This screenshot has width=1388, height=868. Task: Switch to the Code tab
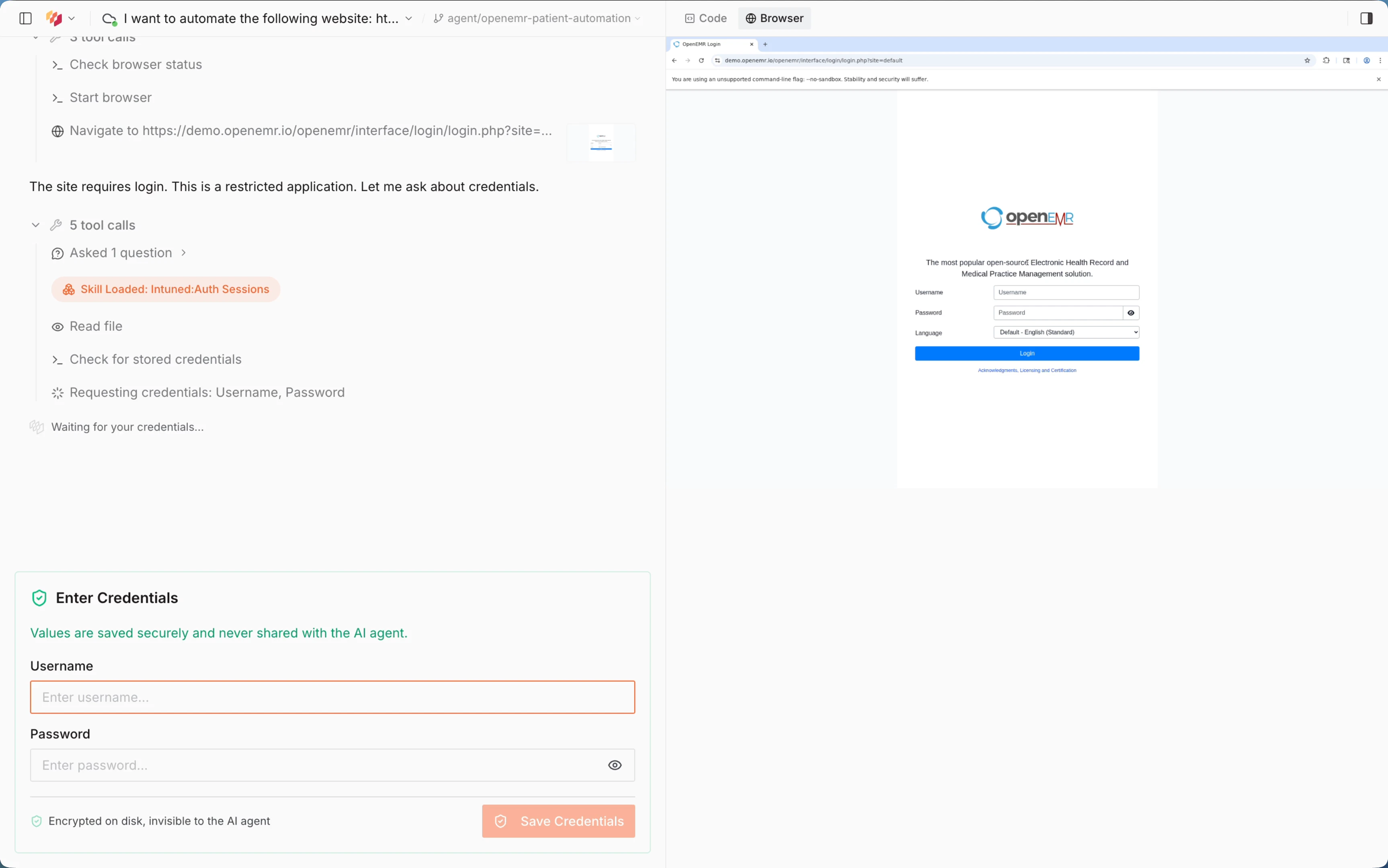705,18
